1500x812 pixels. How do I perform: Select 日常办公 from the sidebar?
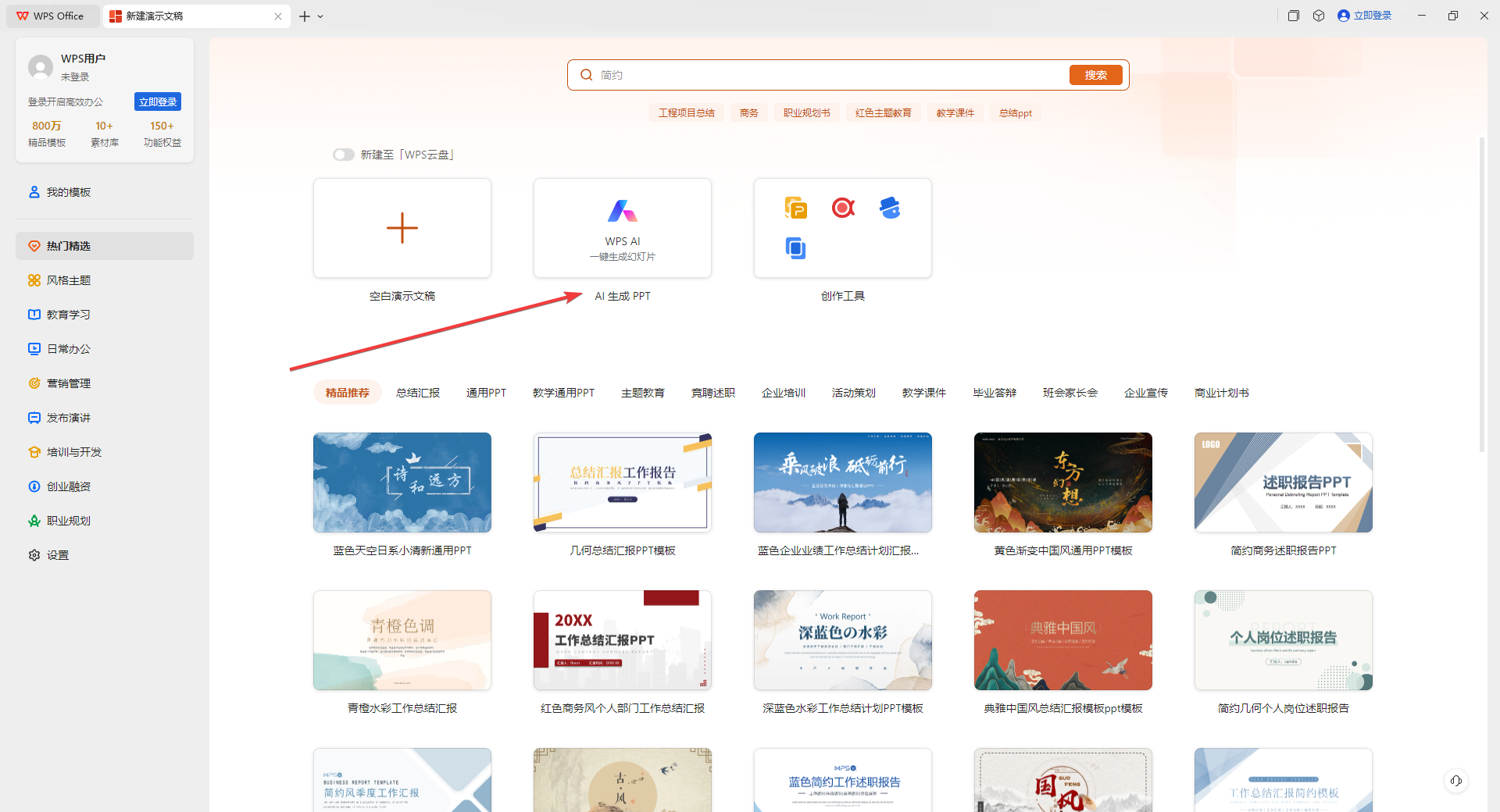coord(69,348)
